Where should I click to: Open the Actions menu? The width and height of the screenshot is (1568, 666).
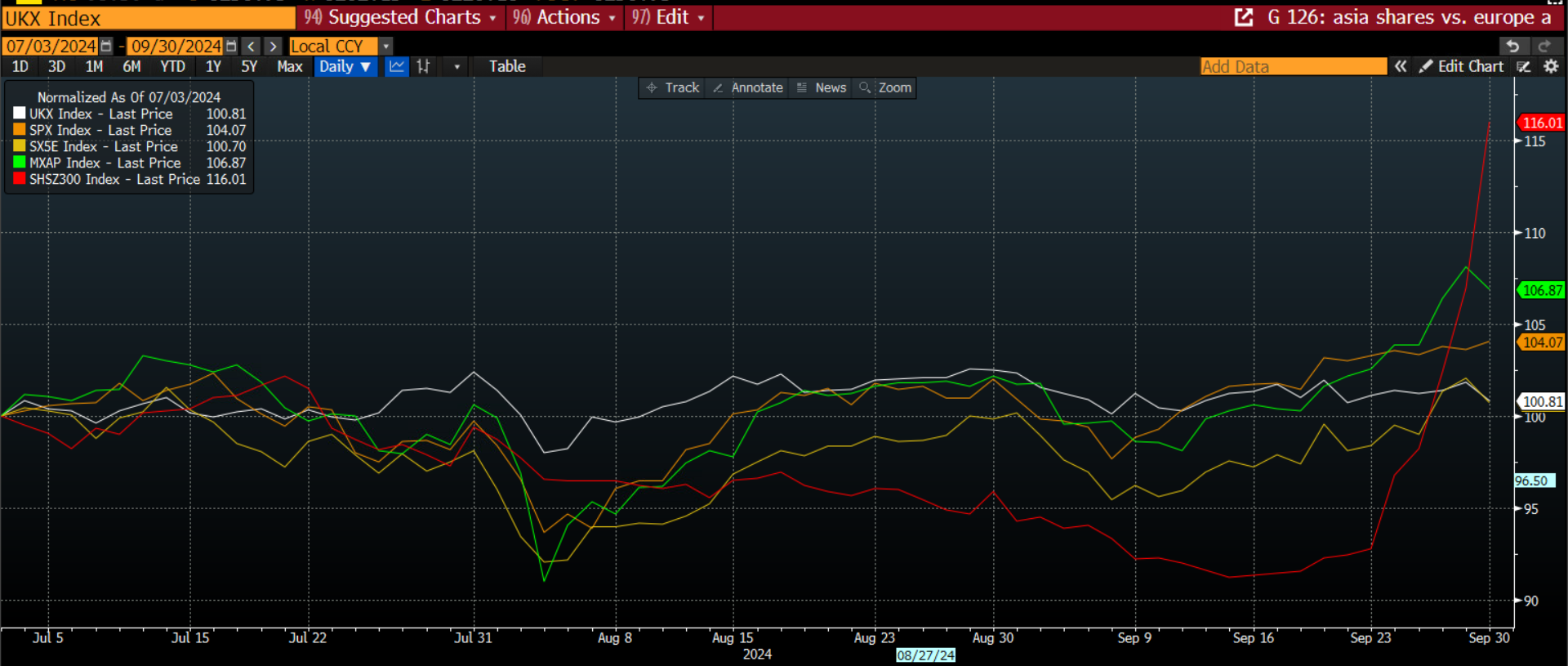click(563, 17)
